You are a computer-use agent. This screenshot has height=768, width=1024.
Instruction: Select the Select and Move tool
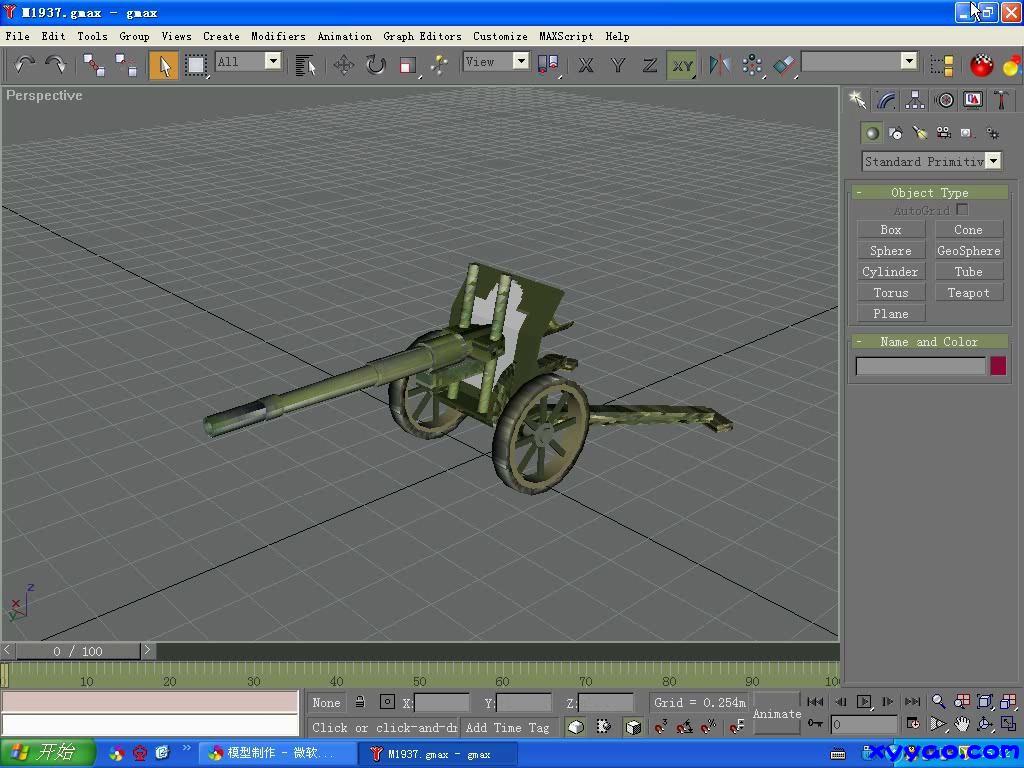tap(344, 65)
